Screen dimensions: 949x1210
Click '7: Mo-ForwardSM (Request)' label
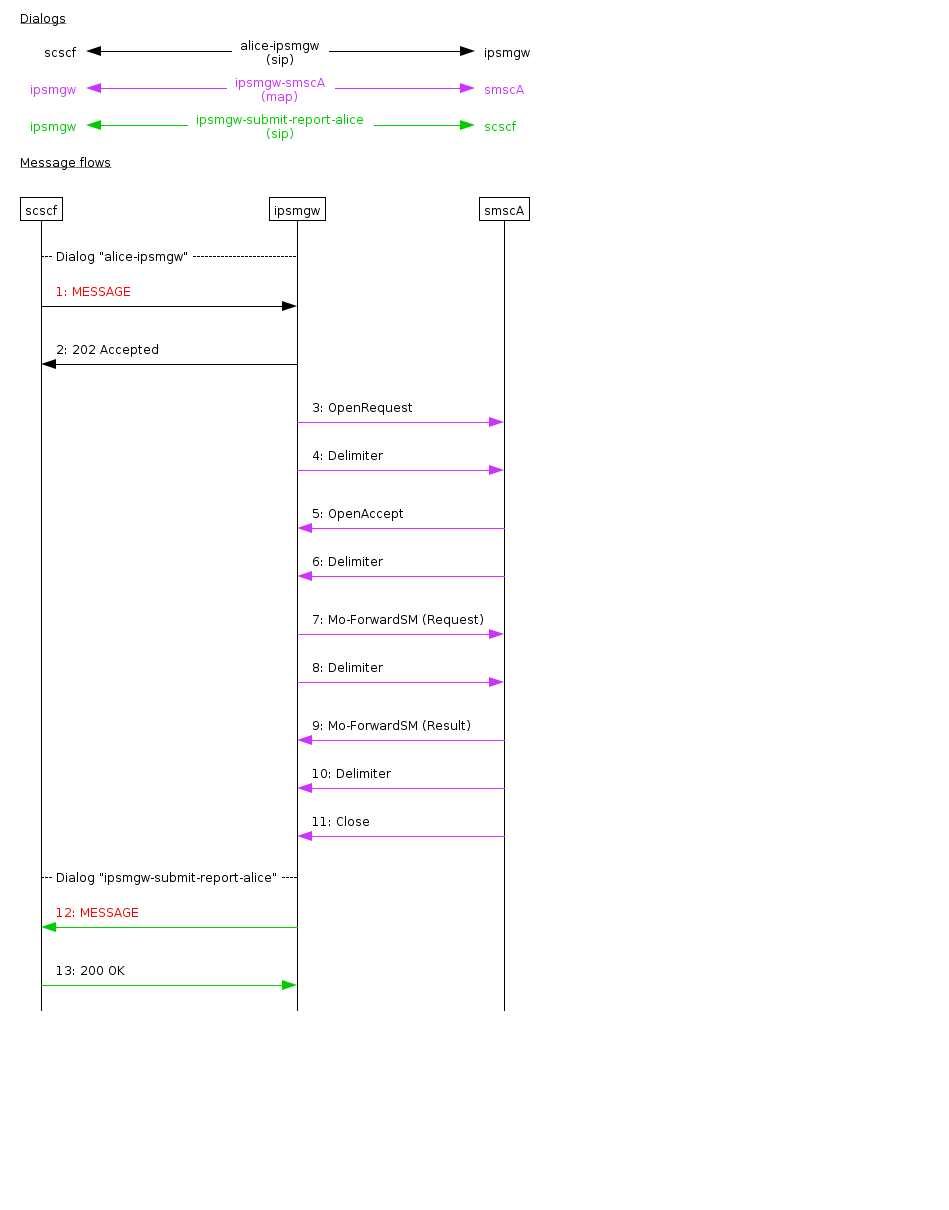point(397,620)
